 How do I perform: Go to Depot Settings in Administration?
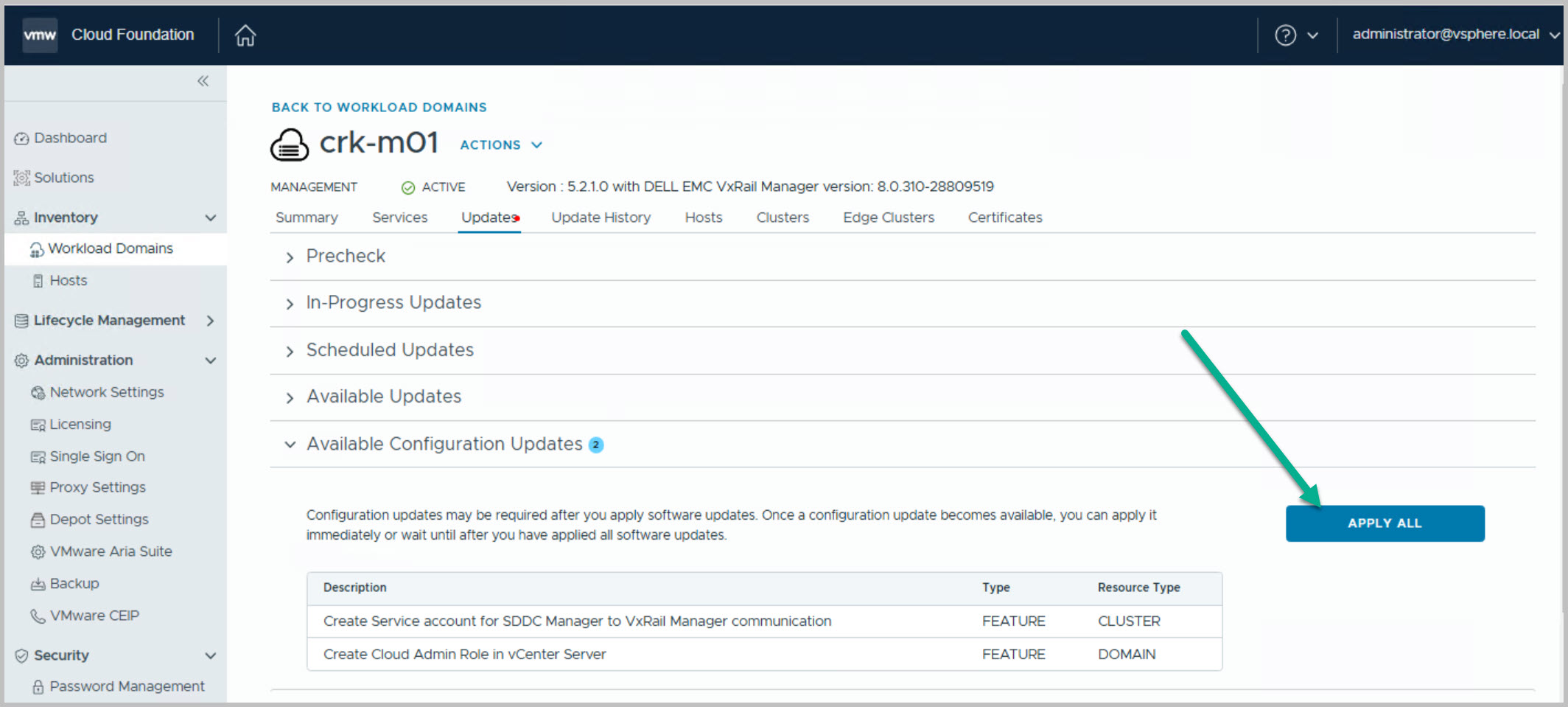pos(99,520)
